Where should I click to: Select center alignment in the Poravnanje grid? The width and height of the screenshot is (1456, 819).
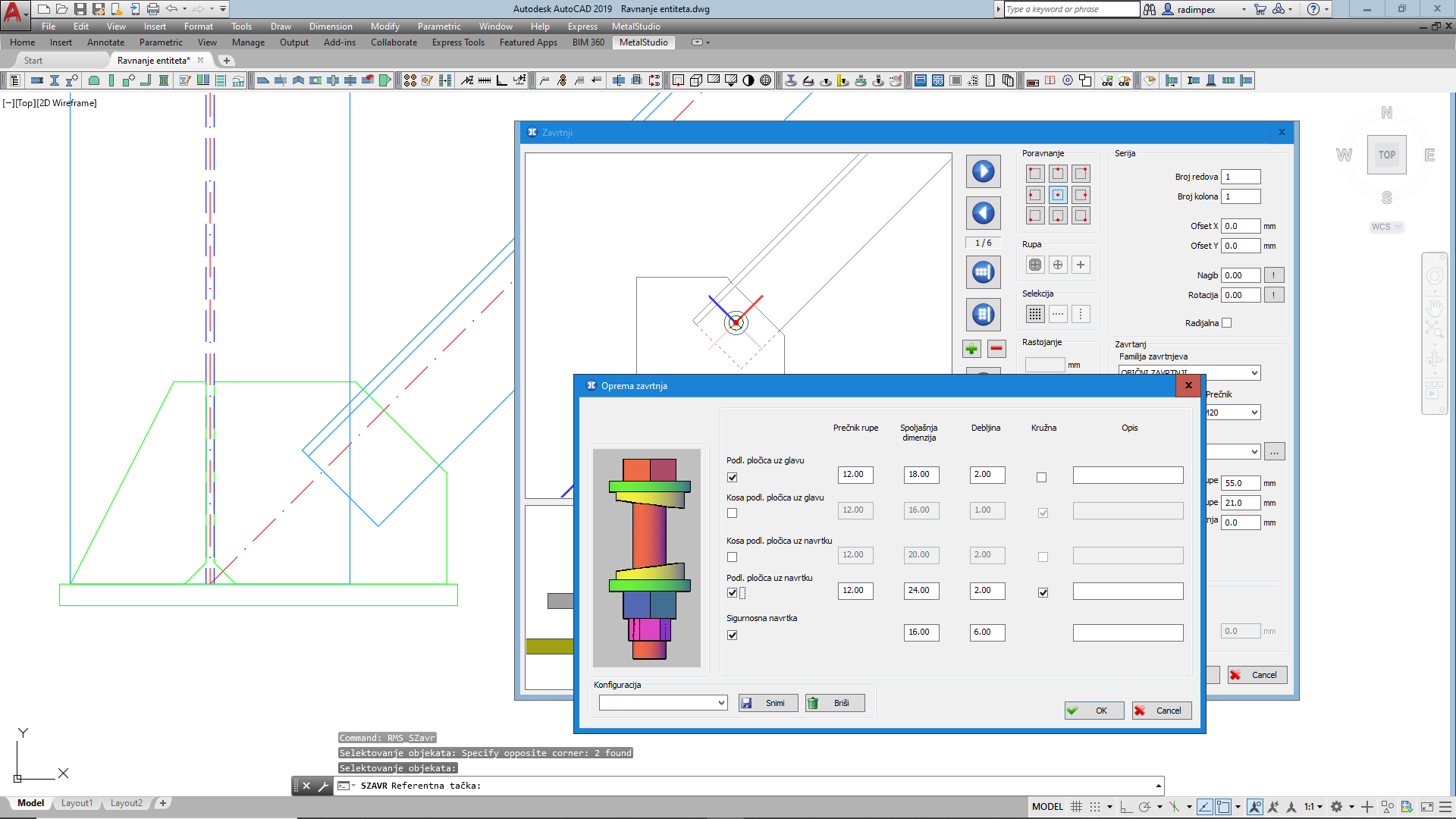1059,195
